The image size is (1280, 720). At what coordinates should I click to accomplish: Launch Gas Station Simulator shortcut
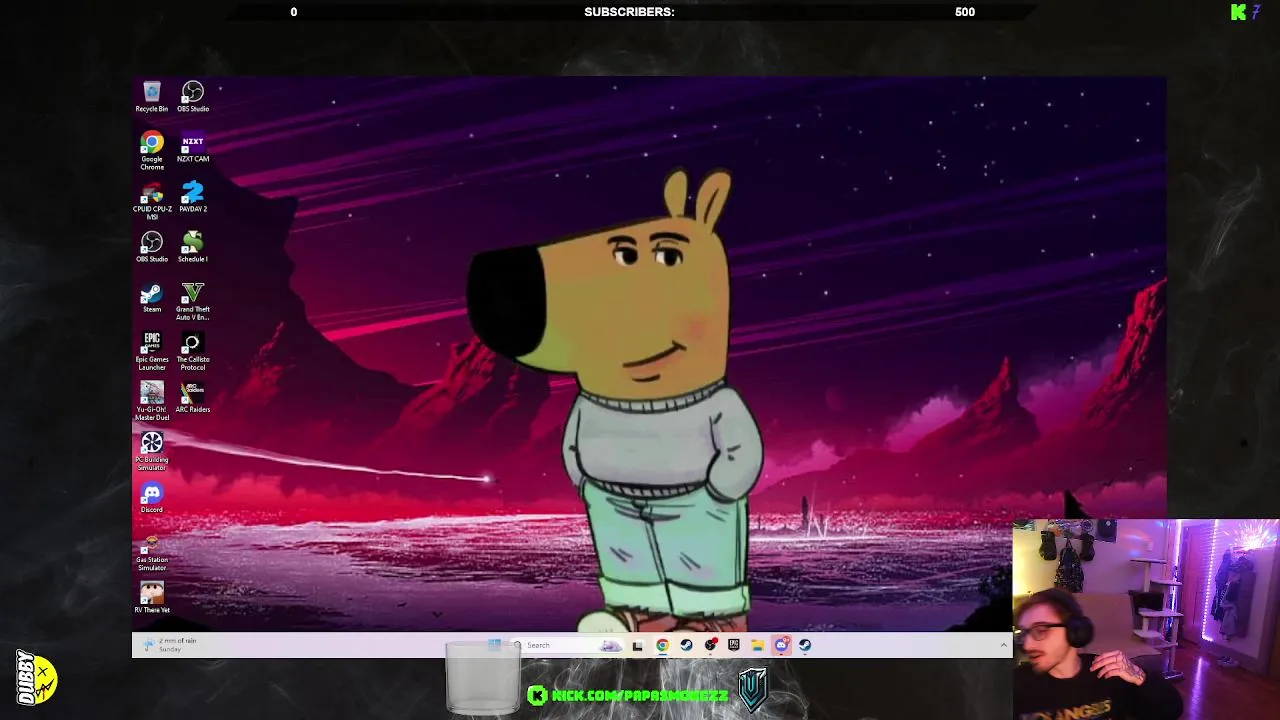152,552
